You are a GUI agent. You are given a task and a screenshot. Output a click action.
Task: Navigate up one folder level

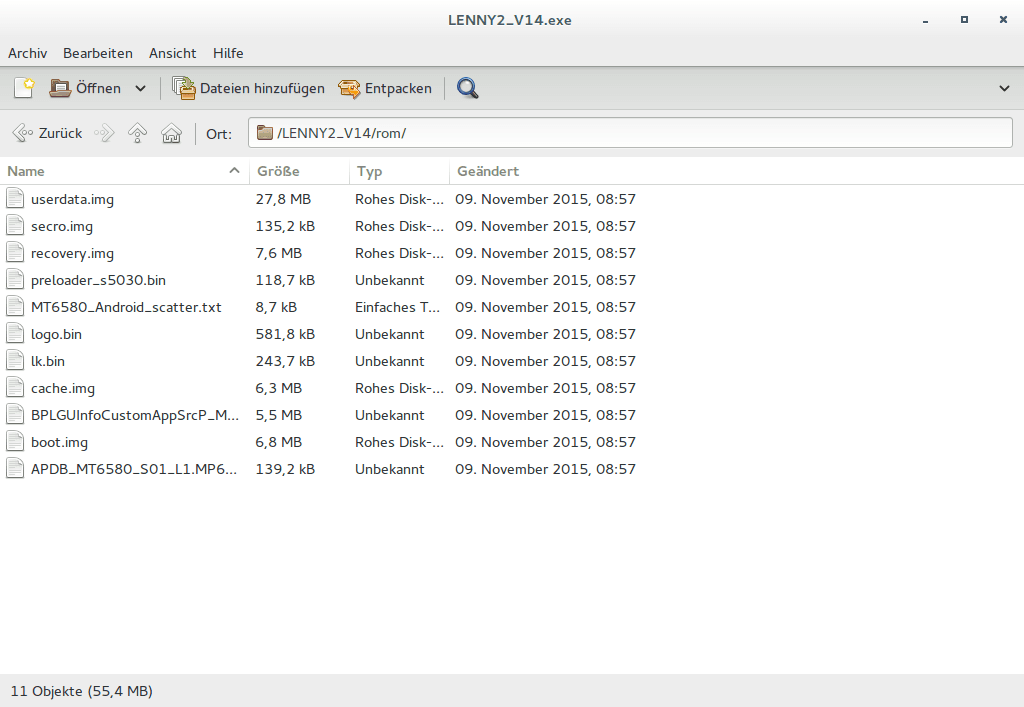point(138,133)
